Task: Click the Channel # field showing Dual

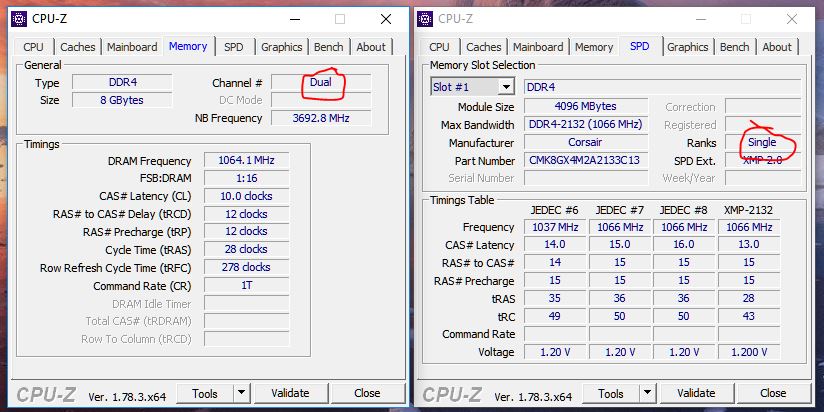Action: (x=321, y=83)
